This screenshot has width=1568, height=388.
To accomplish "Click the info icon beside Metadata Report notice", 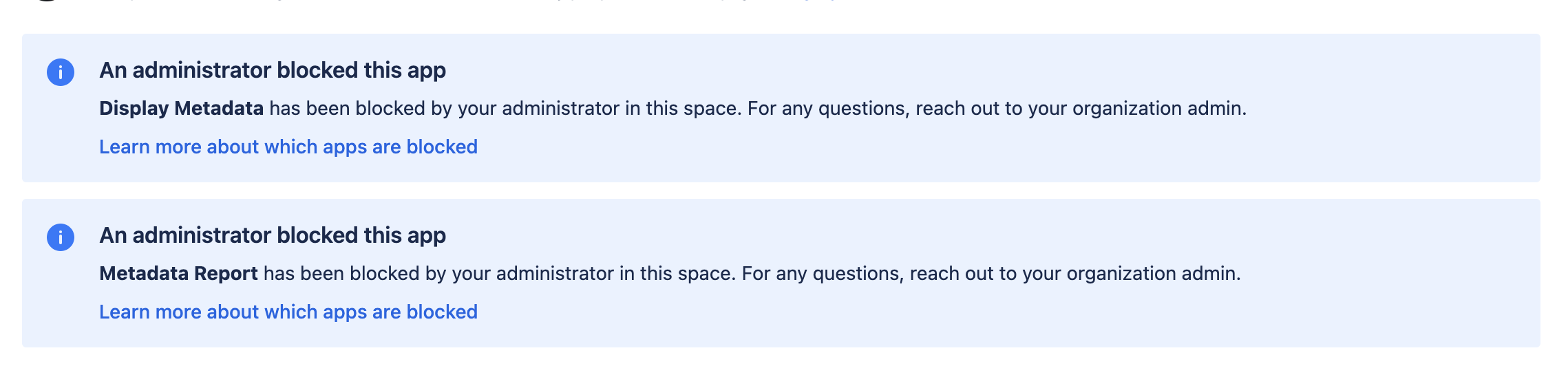I will (61, 237).
